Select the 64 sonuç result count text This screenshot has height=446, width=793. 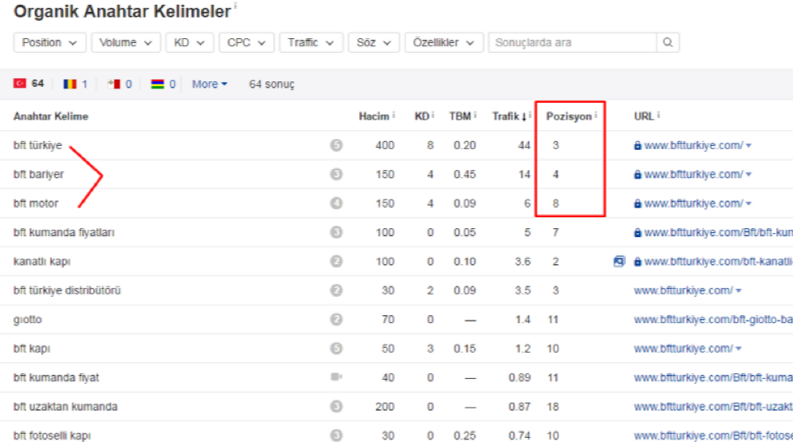pyautogui.click(x=272, y=84)
